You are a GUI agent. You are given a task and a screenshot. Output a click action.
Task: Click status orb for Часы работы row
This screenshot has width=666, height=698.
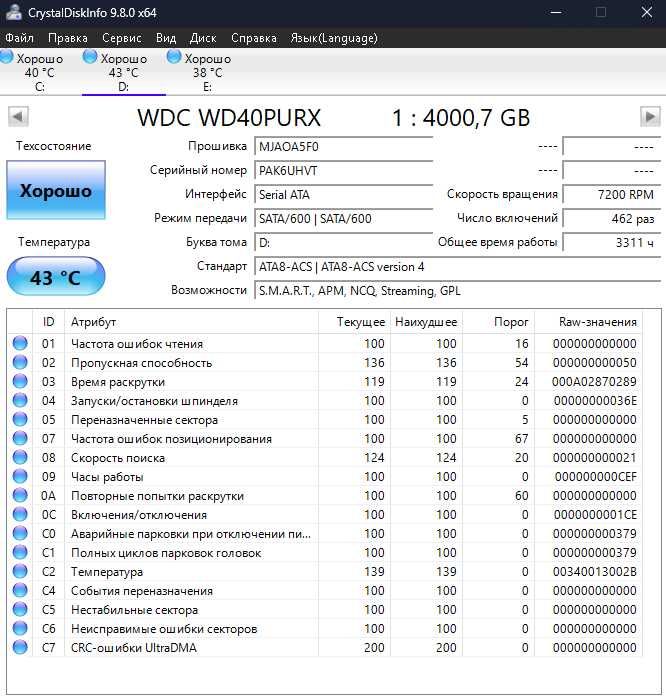(x=20, y=476)
